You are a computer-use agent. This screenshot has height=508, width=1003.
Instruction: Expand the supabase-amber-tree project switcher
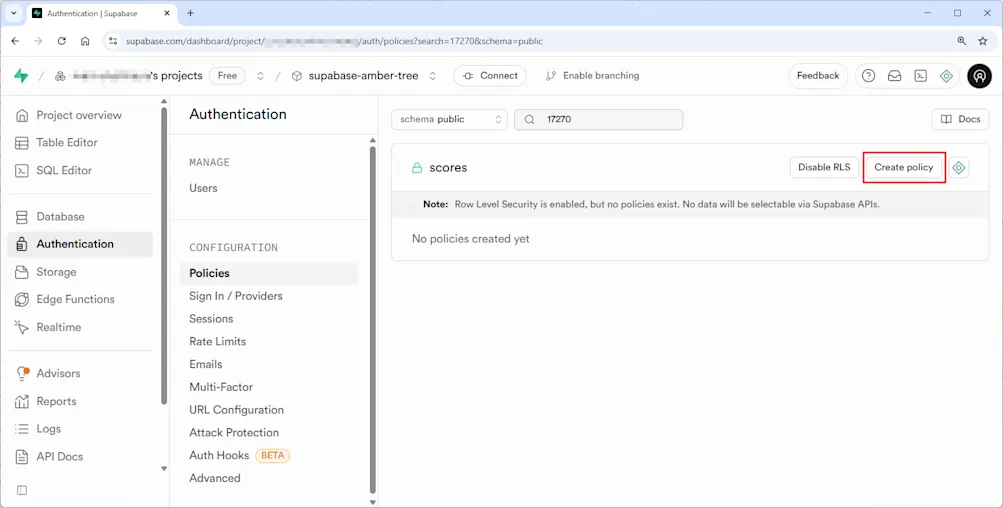[432, 75]
